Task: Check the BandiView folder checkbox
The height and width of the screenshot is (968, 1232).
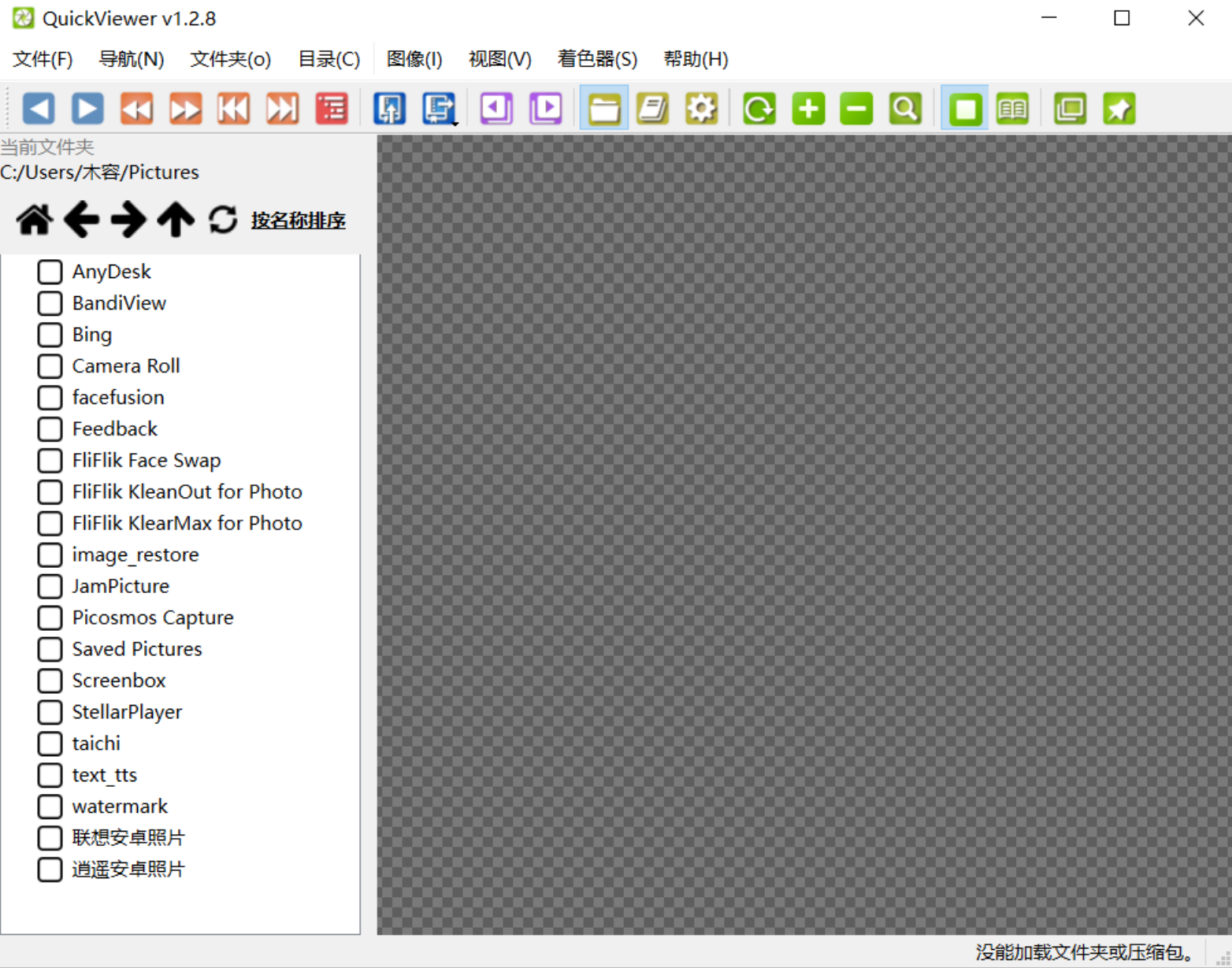Action: tap(50, 303)
